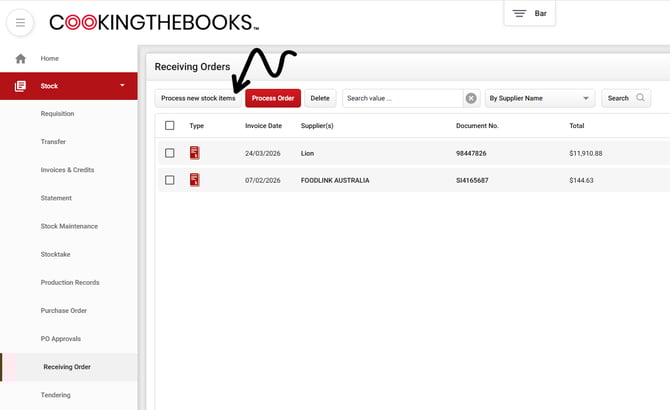The height and width of the screenshot is (410, 670).
Task: Check the Lion order row checkbox
Action: [169, 153]
